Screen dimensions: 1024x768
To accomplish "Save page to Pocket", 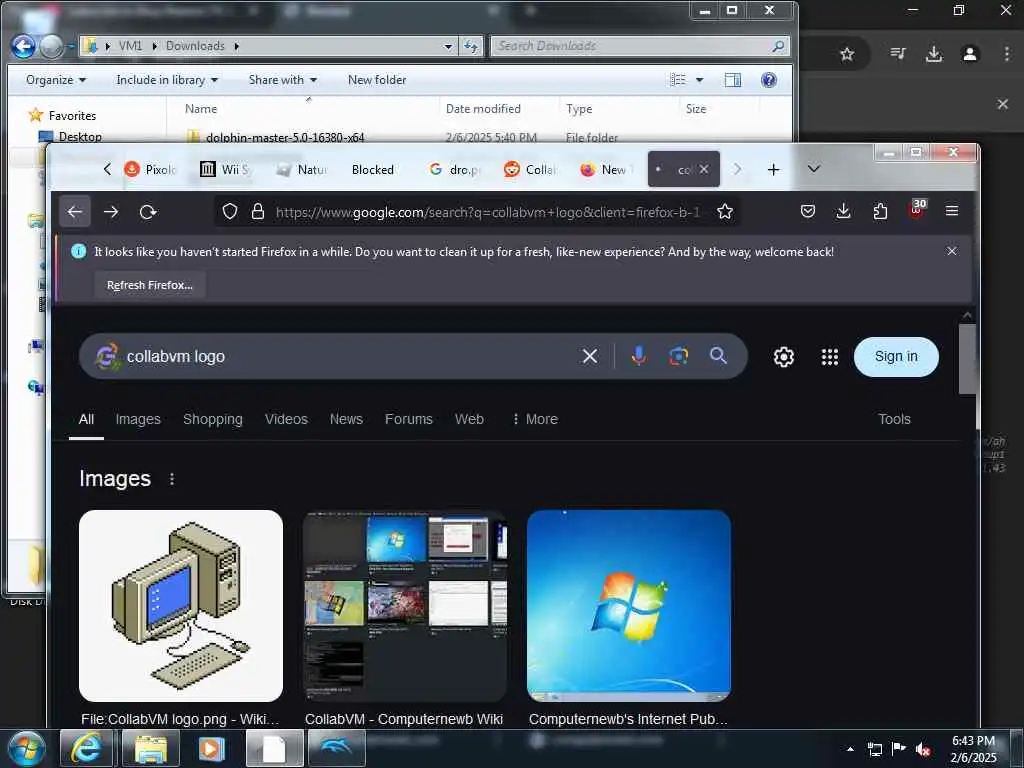I will [x=808, y=211].
